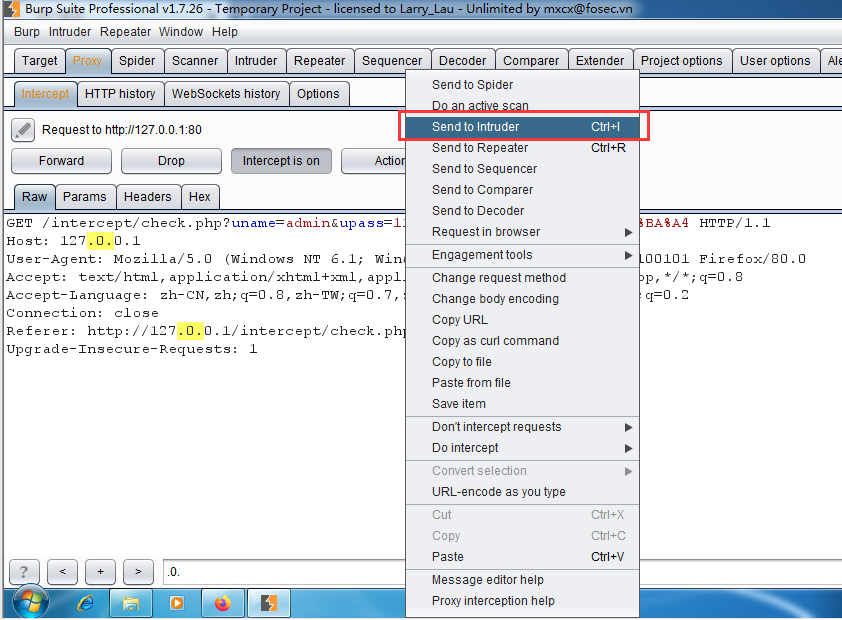
Task: Expand the 'Do intercept' submenu
Action: (x=522, y=448)
